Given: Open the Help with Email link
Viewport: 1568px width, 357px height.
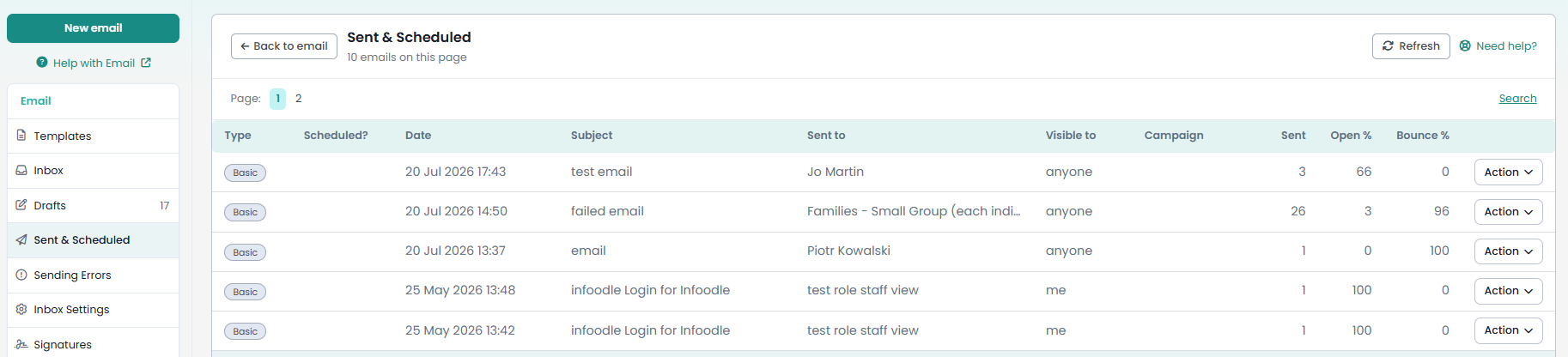Looking at the screenshot, I should coord(94,63).
